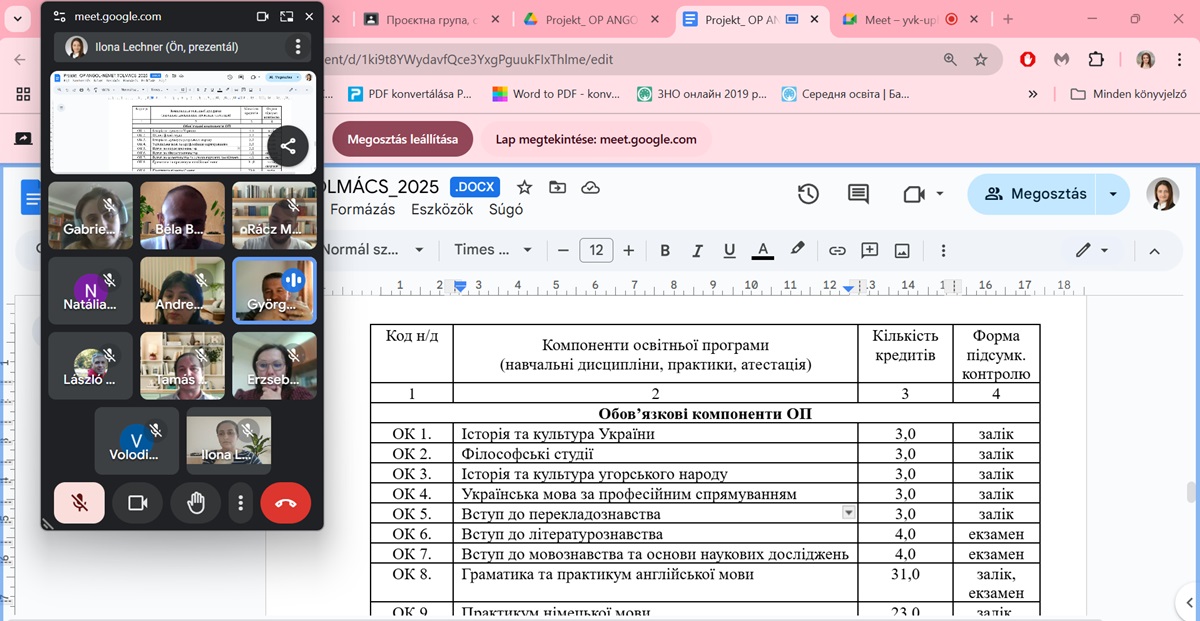The width and height of the screenshot is (1200, 621).
Task: End the call with red hangup button
Action: (x=286, y=503)
